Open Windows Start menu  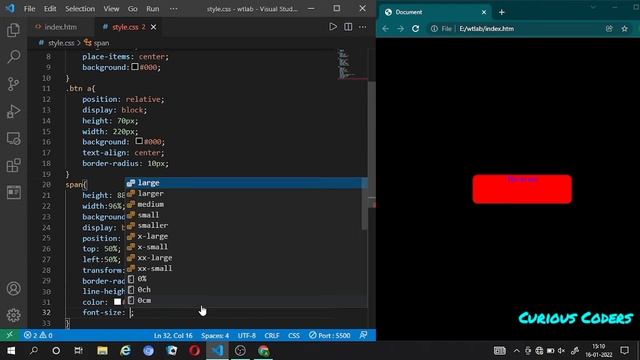11,351
